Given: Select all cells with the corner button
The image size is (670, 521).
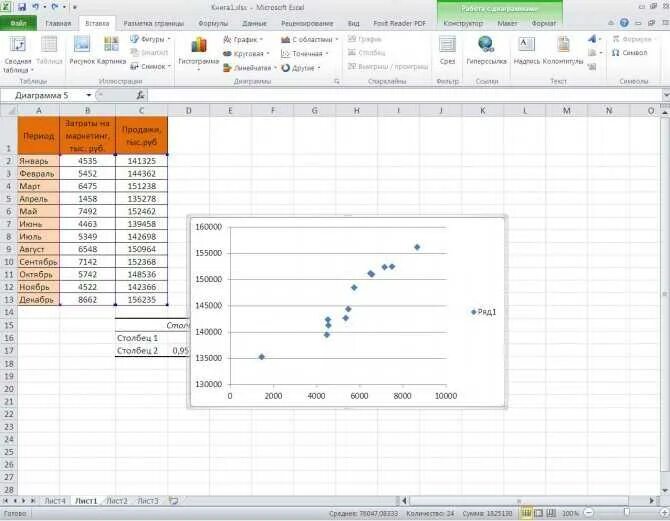Looking at the screenshot, I should click(x=9, y=111).
